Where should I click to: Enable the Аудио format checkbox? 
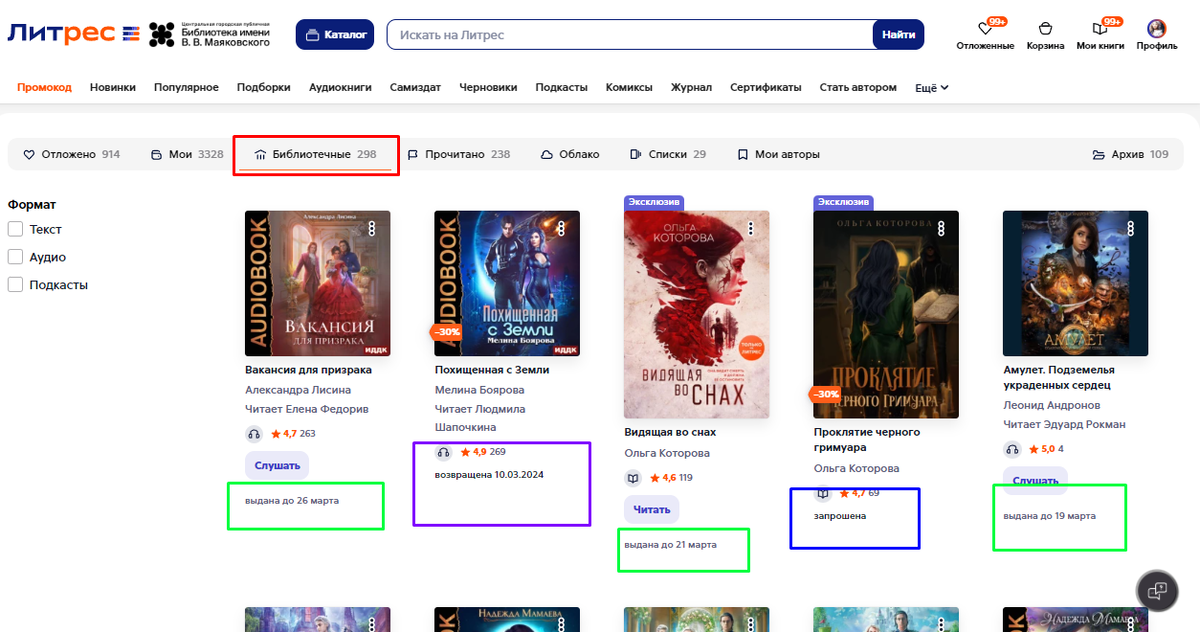click(15, 257)
